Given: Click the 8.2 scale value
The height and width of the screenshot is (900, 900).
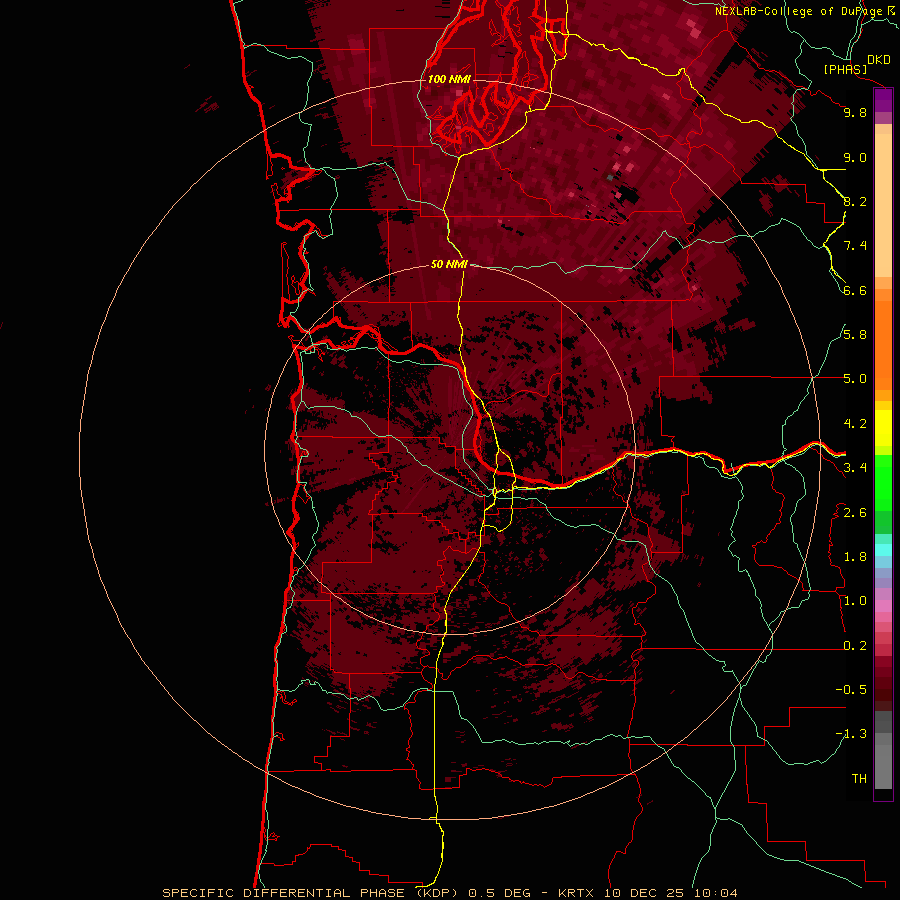Looking at the screenshot, I should pos(855,201).
